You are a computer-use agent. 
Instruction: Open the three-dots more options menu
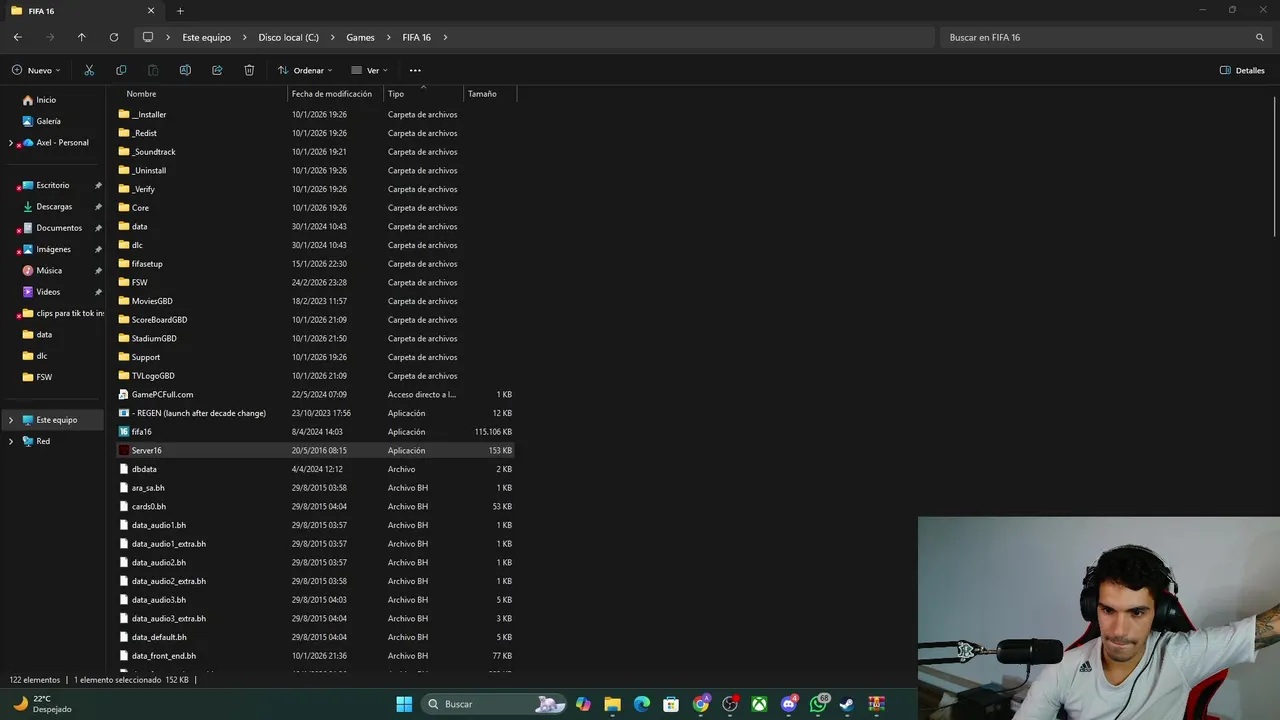tap(415, 70)
